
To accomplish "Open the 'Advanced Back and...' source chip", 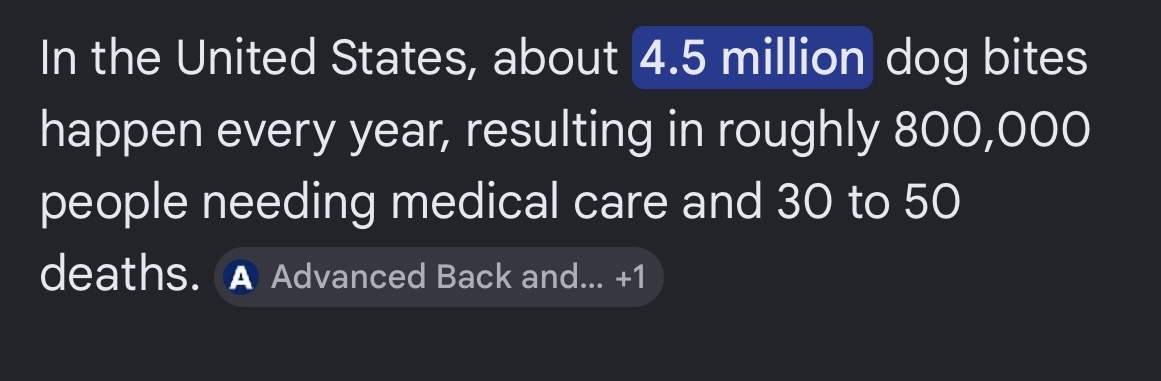I will 438,277.
